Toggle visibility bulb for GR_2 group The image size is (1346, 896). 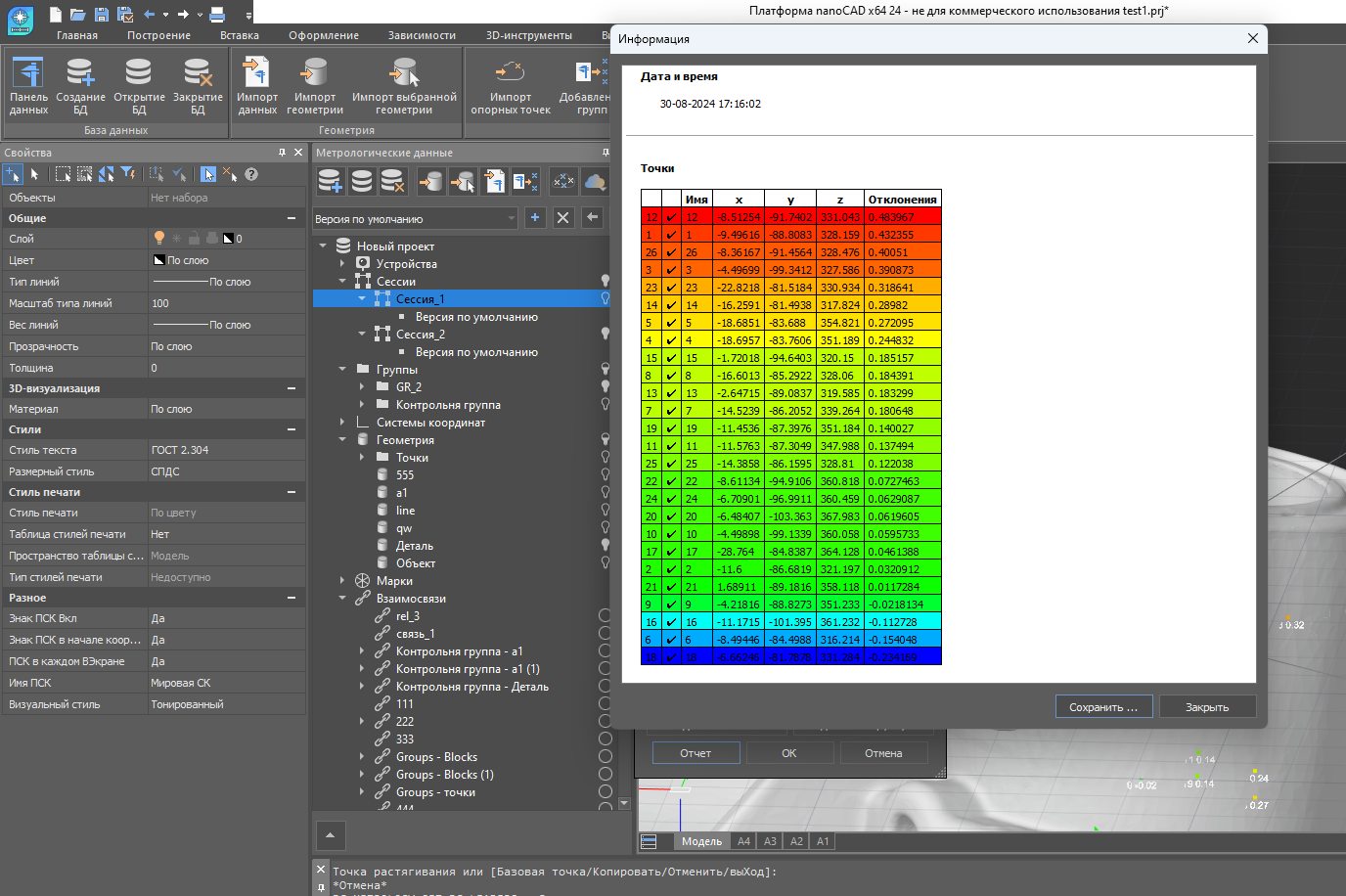[x=605, y=387]
